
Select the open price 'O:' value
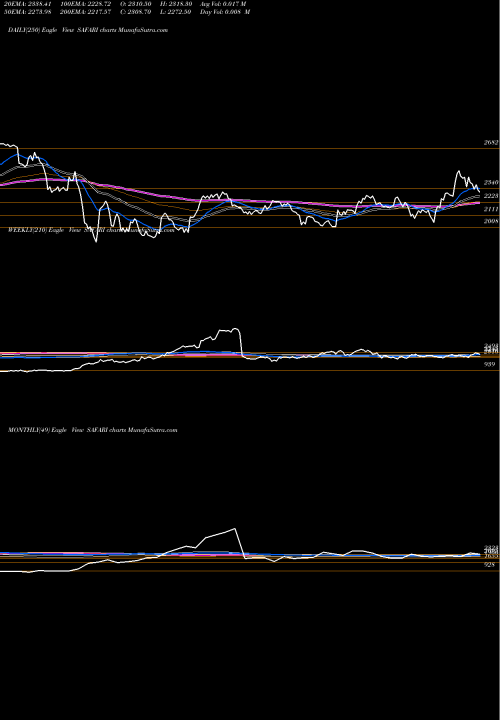pos(136,4)
